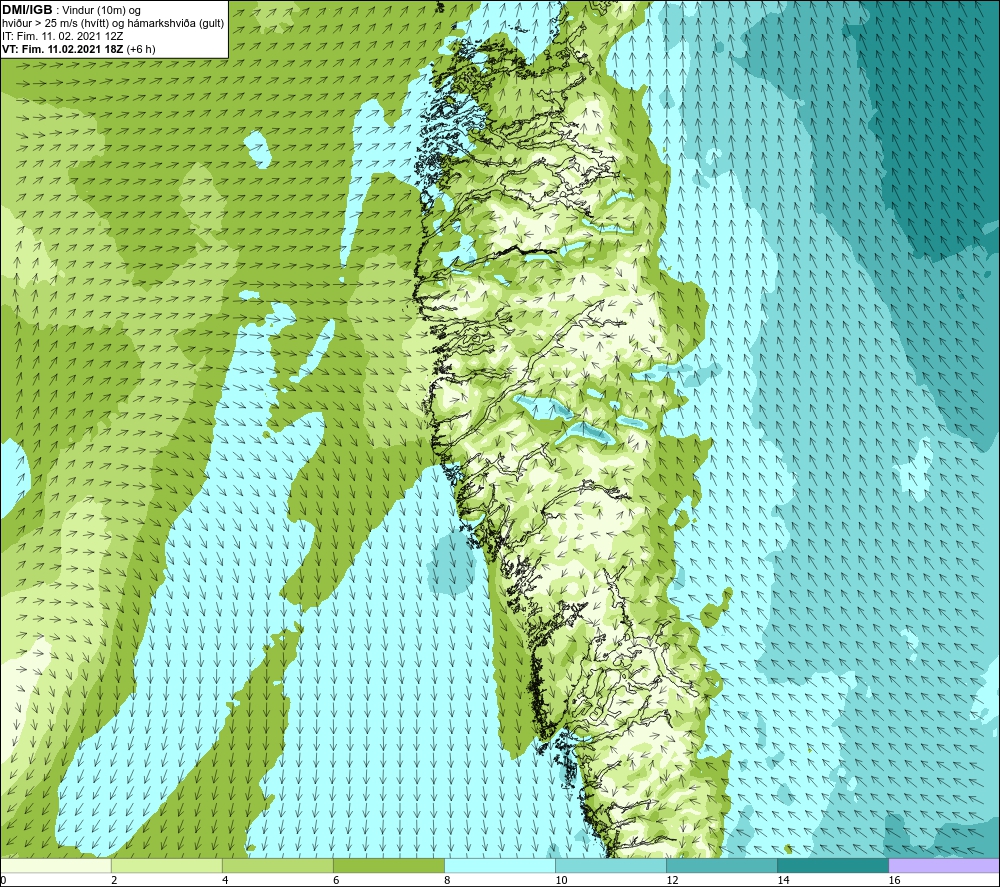The width and height of the screenshot is (1000, 887).
Task: Click the 8–10 m/s light cyan legend swatch
Action: (499, 866)
